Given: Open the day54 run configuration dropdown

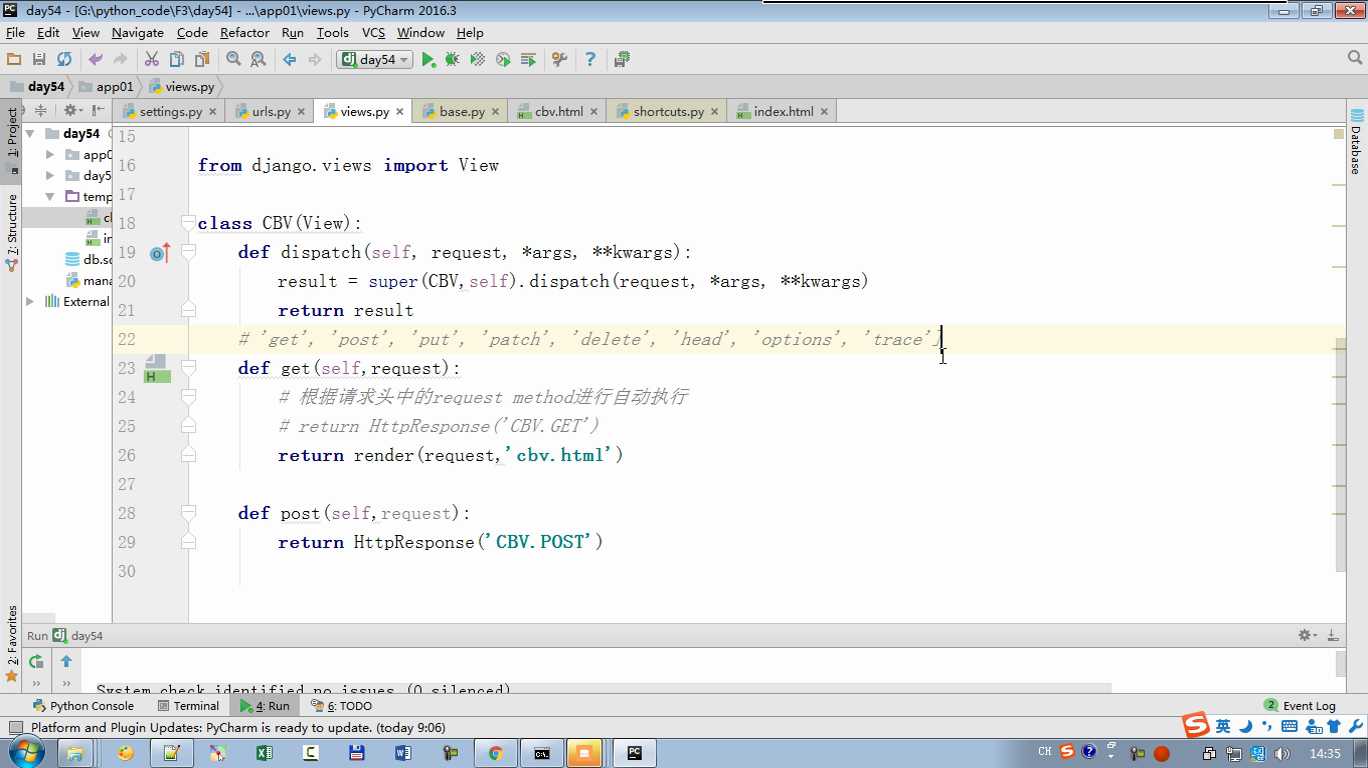Looking at the screenshot, I should 376,60.
